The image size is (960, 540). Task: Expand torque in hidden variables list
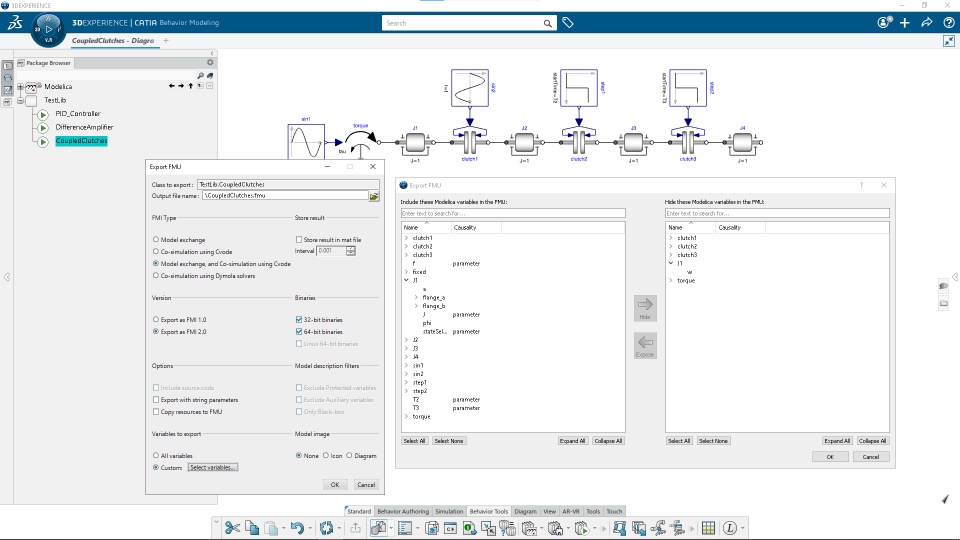pyautogui.click(x=670, y=280)
